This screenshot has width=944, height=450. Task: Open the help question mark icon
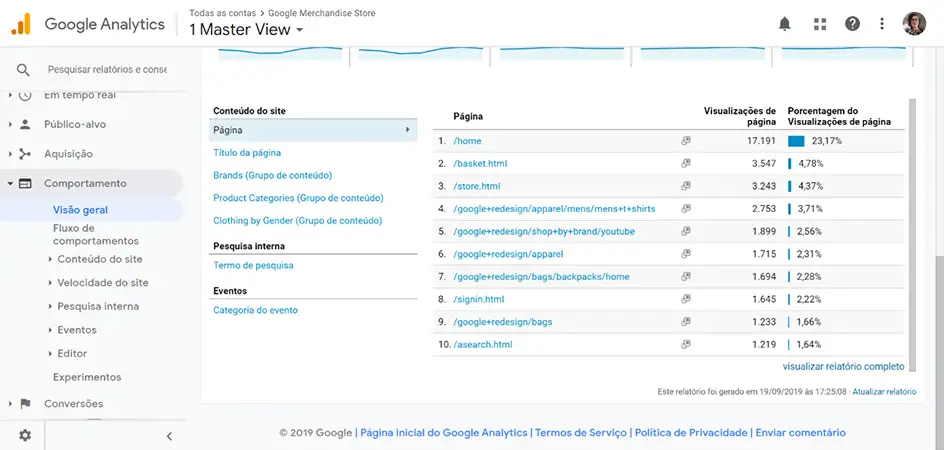click(x=852, y=23)
